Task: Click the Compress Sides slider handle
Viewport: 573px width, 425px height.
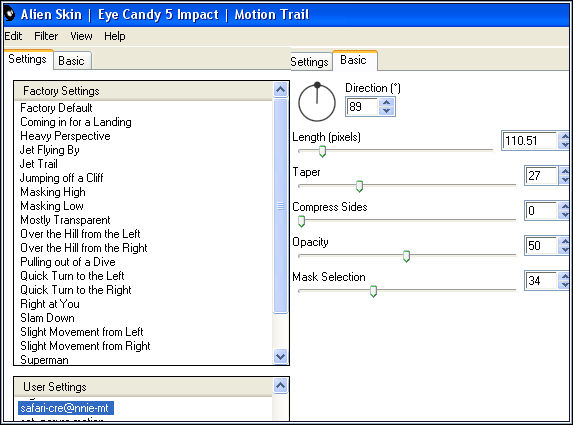Action: [x=301, y=221]
